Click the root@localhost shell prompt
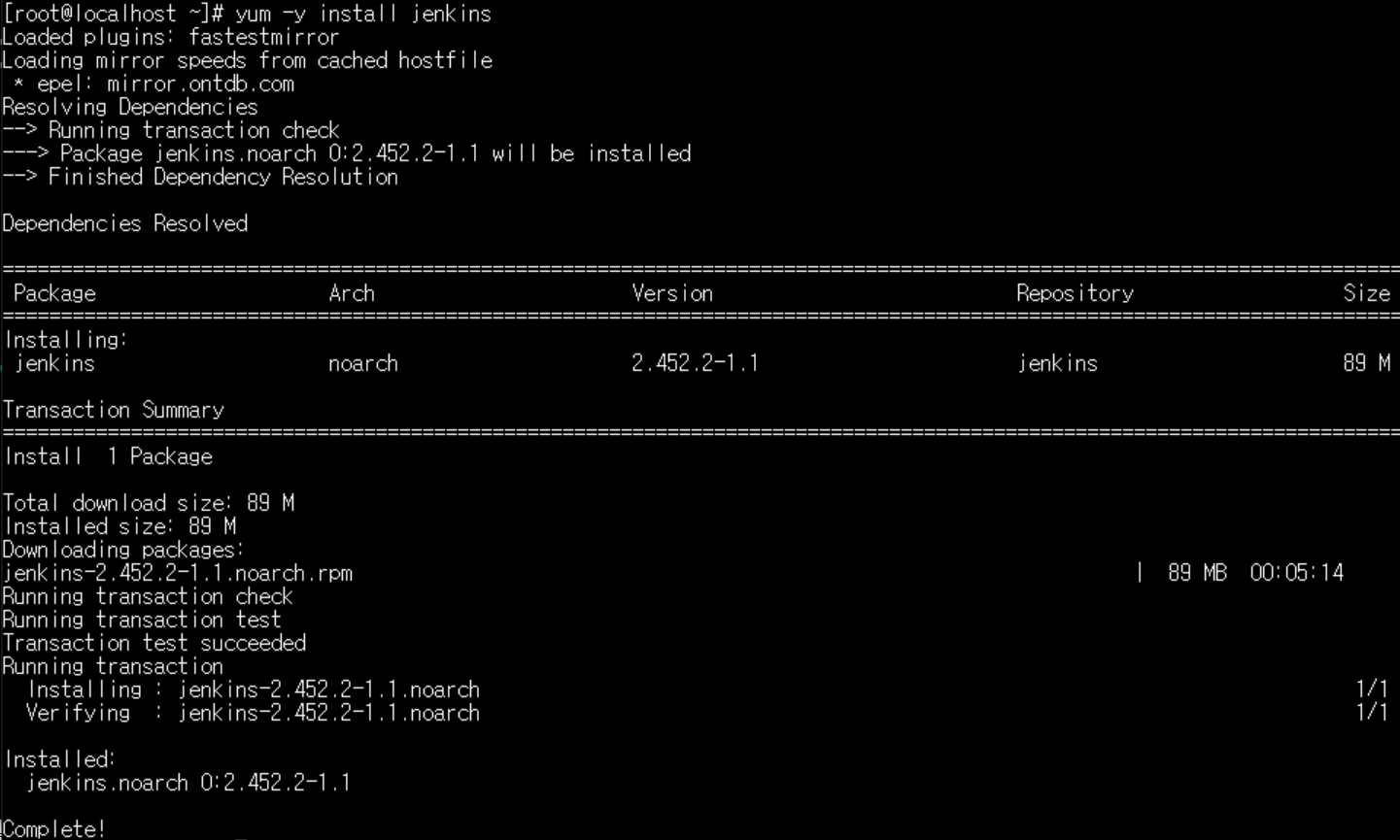Screen dimensions: 1400x840 point(115,14)
